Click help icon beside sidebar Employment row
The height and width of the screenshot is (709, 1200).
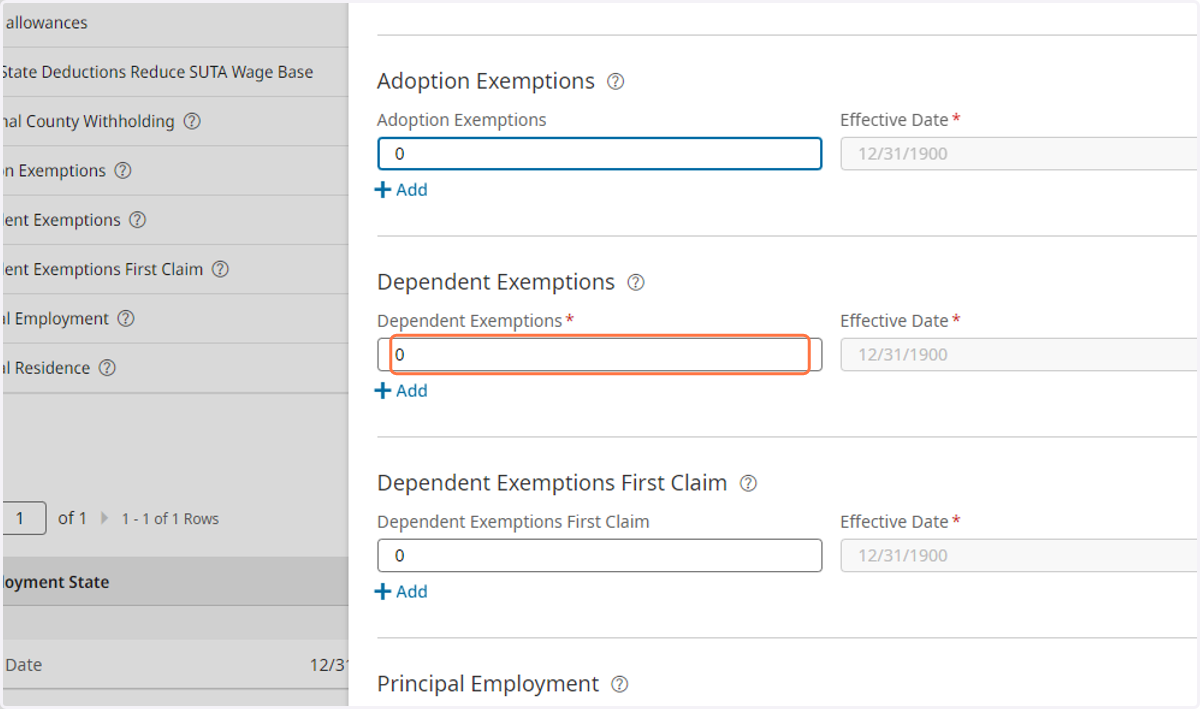click(x=126, y=319)
